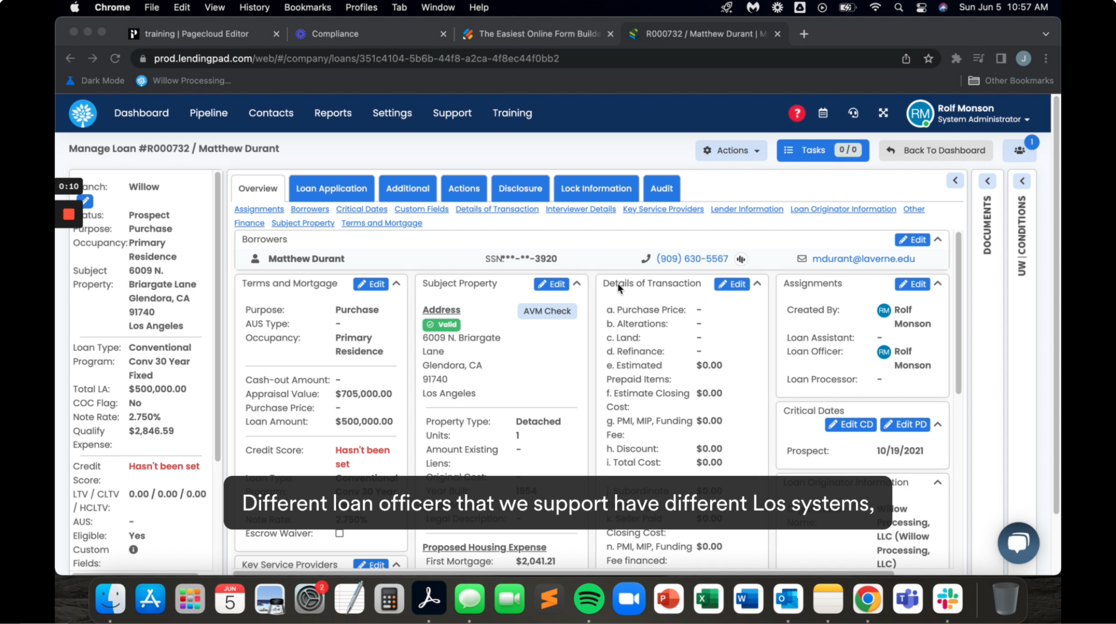Image resolution: width=1116 pixels, height=624 pixels.
Task: Click the fullscreen expand arrows icon
Action: (883, 113)
